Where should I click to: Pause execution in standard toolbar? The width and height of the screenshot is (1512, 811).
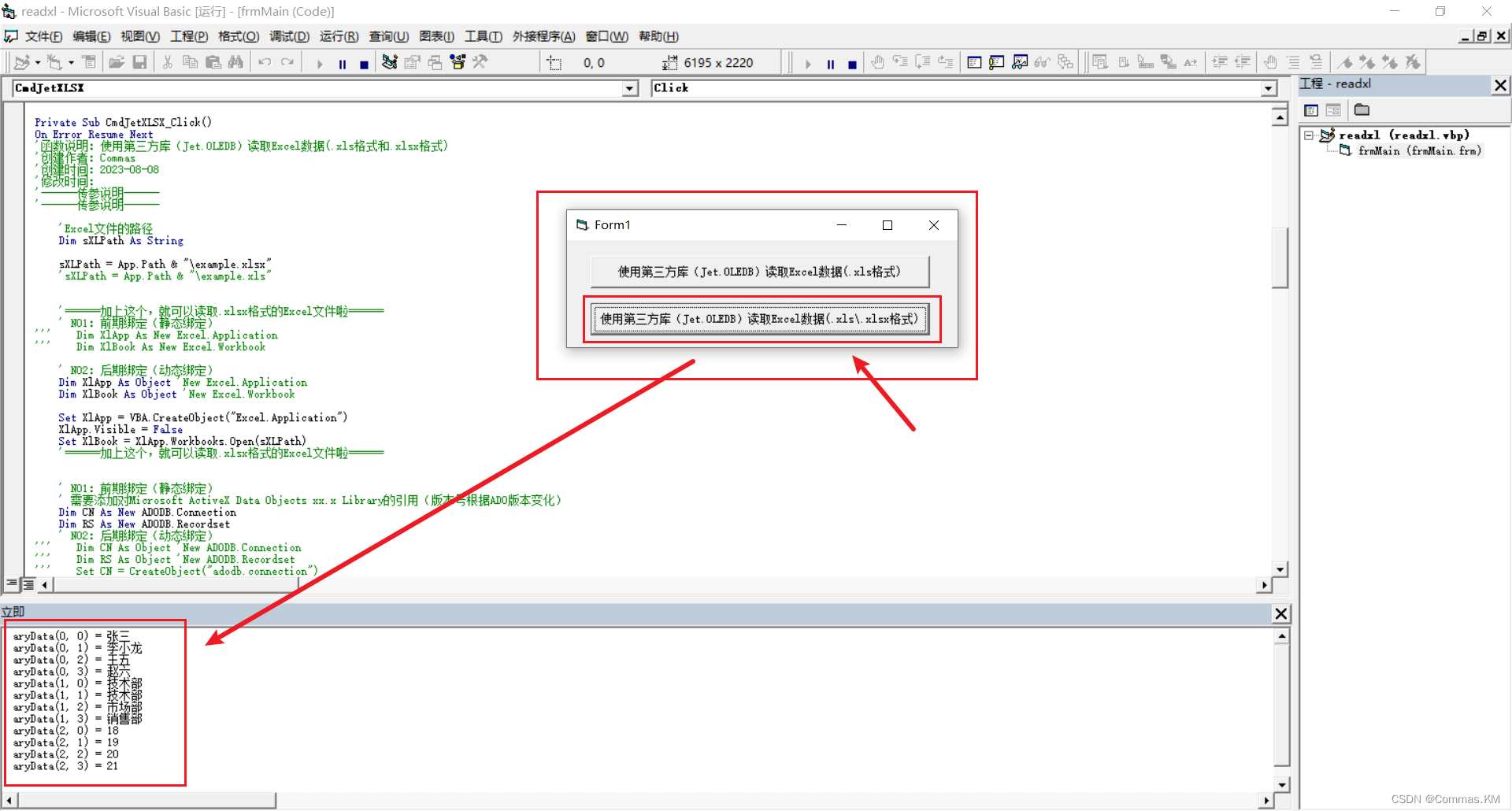click(x=343, y=64)
